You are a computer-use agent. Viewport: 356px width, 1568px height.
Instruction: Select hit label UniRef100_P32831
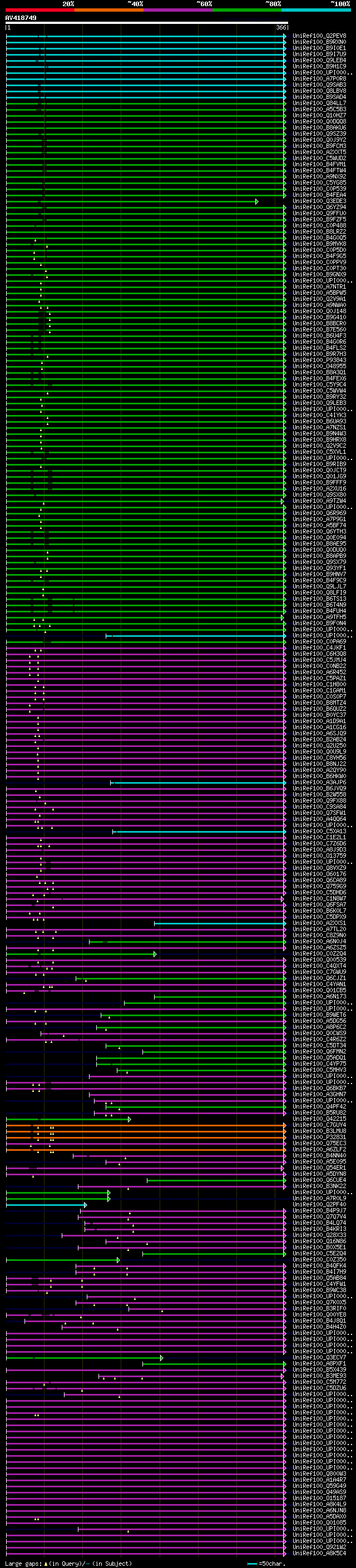[x=319, y=1137]
